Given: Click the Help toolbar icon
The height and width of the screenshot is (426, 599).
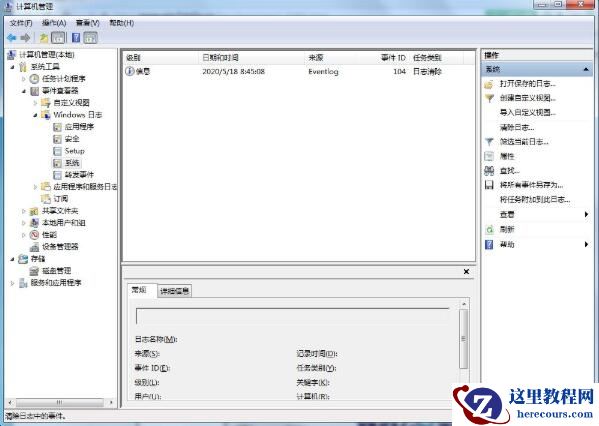Looking at the screenshot, I should 76,37.
